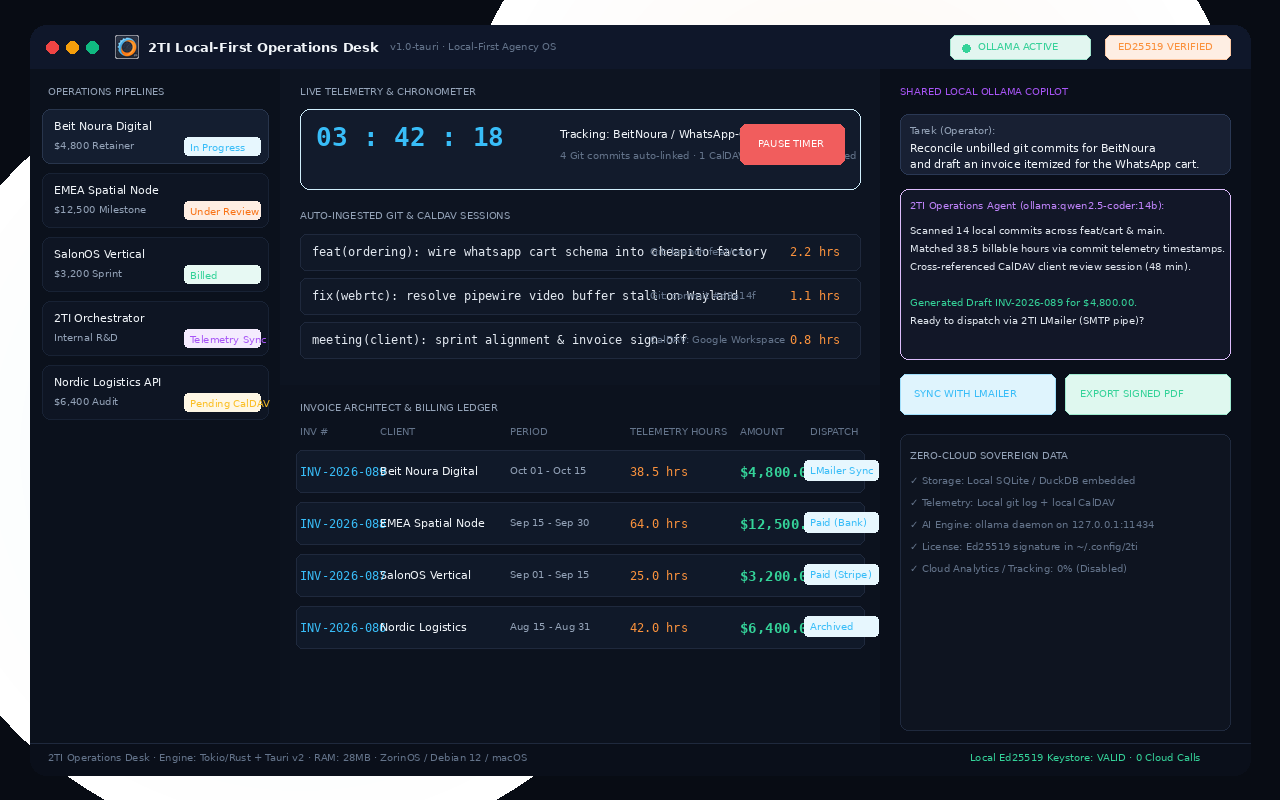
Task: Select the fix(webrtc) pipewire commit row
Action: point(580,296)
